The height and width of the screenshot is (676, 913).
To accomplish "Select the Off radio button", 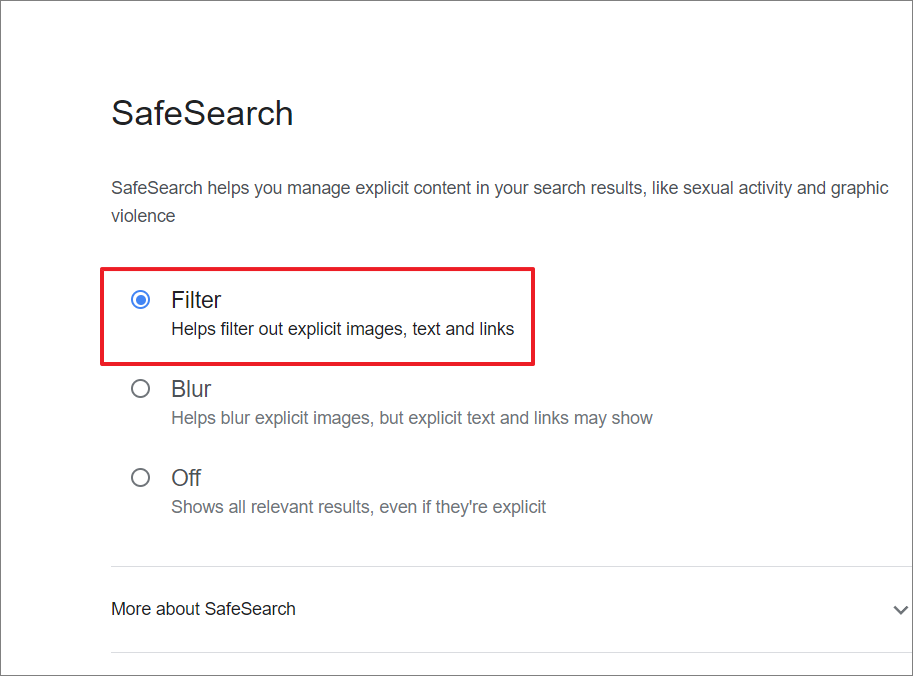I will point(141,478).
